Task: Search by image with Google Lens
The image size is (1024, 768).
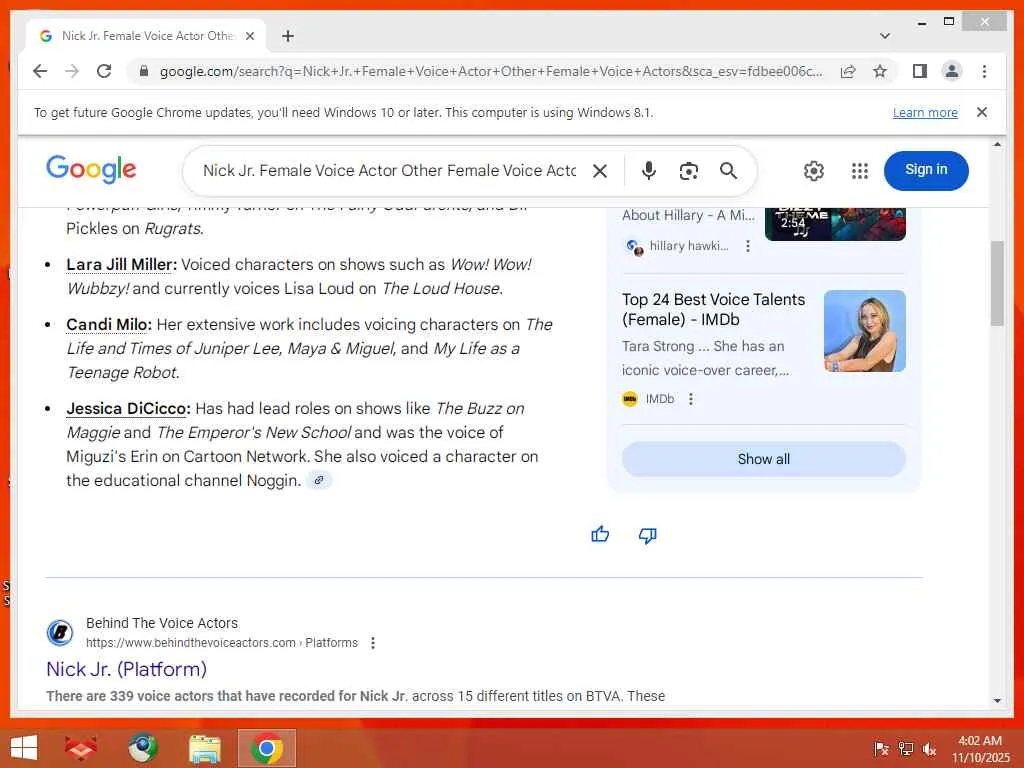Action: click(688, 171)
